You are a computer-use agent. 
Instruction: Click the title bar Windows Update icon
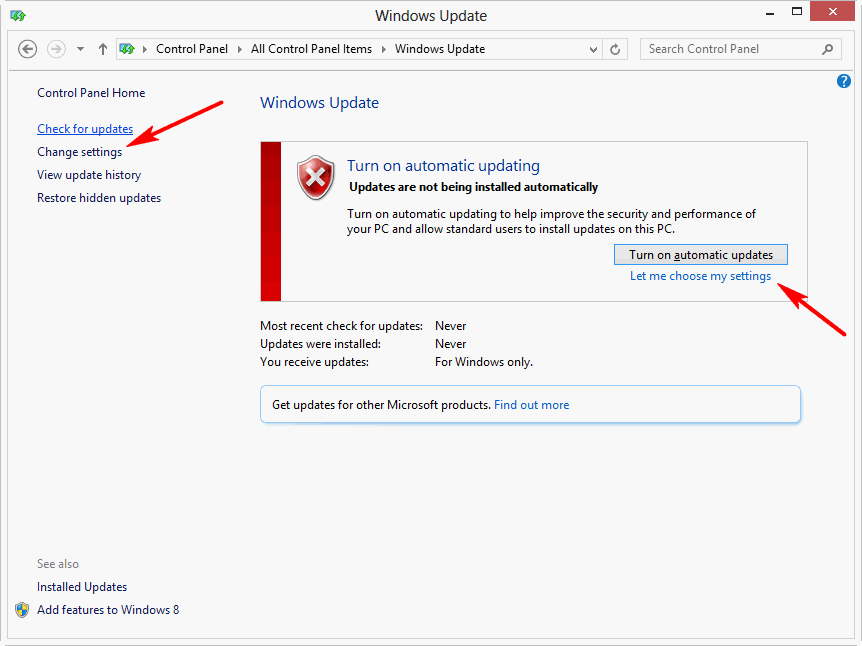tap(18, 16)
